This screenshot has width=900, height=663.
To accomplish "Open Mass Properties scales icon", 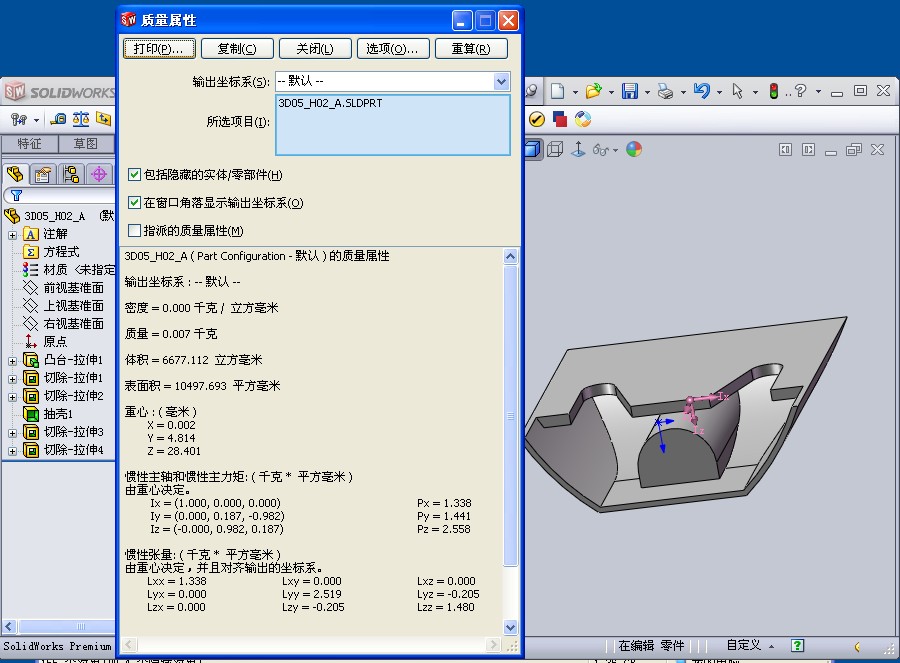I will tap(81, 119).
